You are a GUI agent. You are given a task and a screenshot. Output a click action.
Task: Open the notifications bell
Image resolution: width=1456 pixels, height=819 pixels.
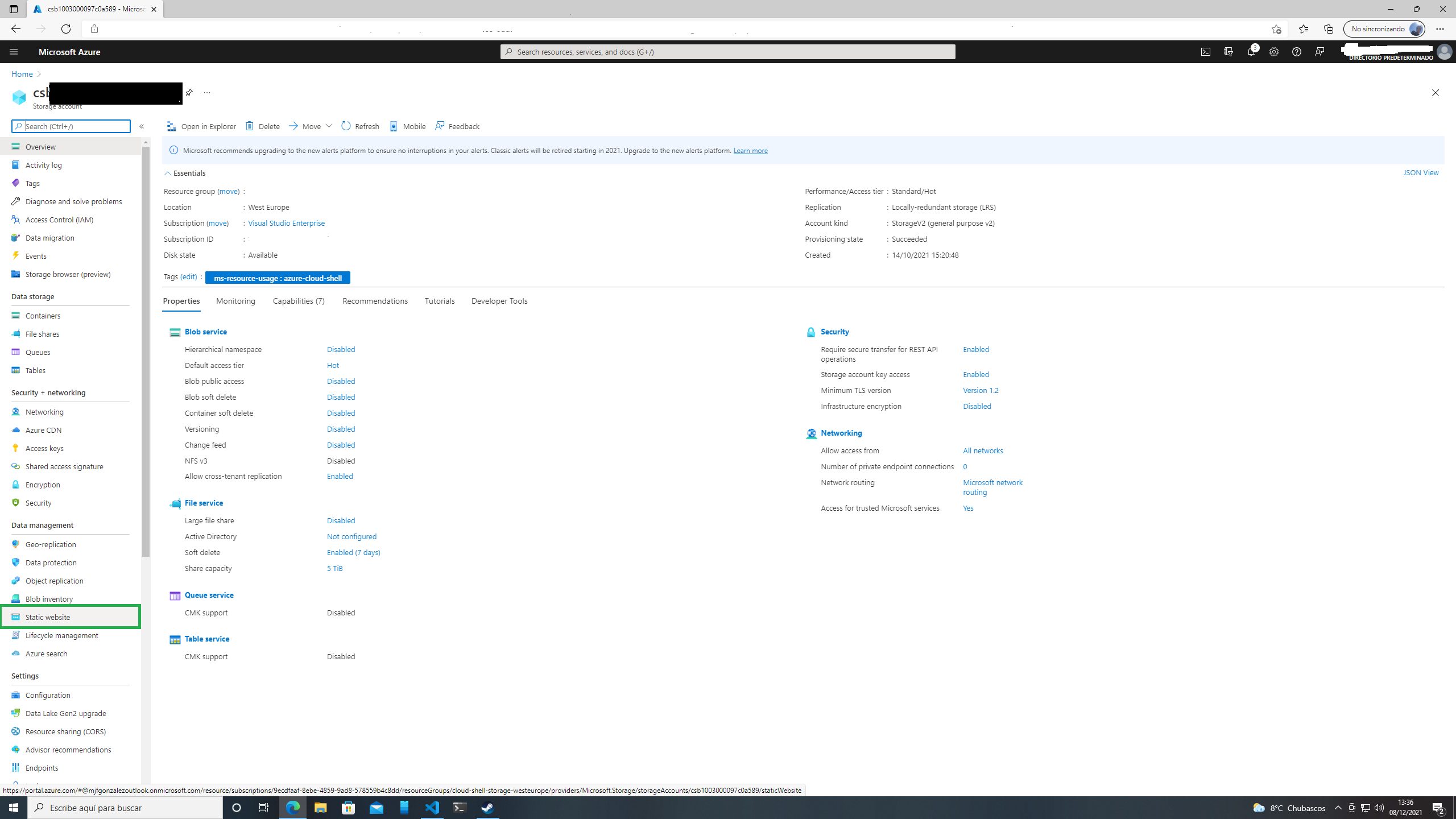coord(1251,52)
